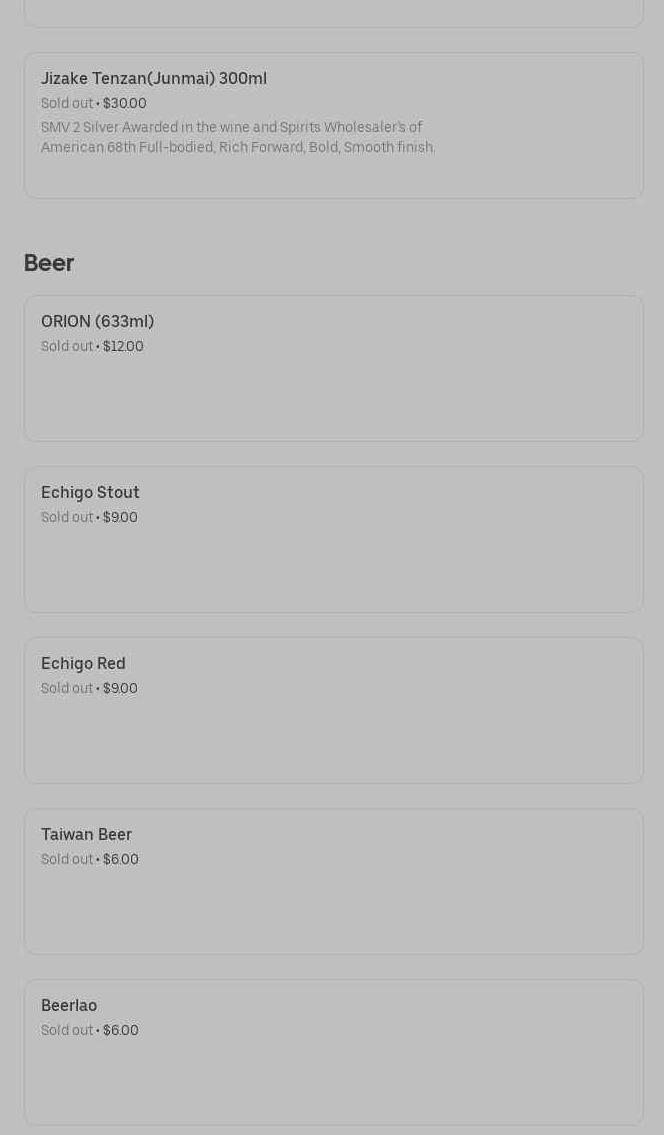Click Sold out label under Jizake Tenzan

[66, 104]
